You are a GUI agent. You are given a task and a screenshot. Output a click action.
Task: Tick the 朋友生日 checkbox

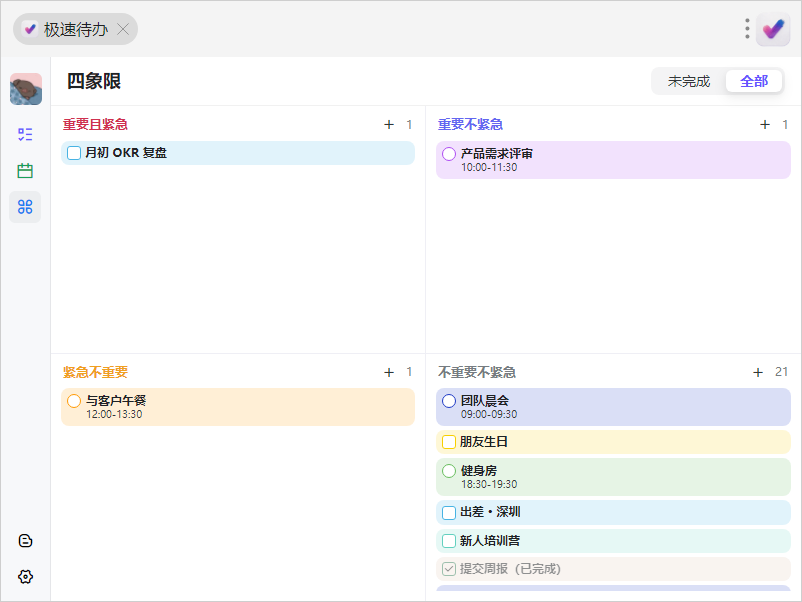coord(449,442)
